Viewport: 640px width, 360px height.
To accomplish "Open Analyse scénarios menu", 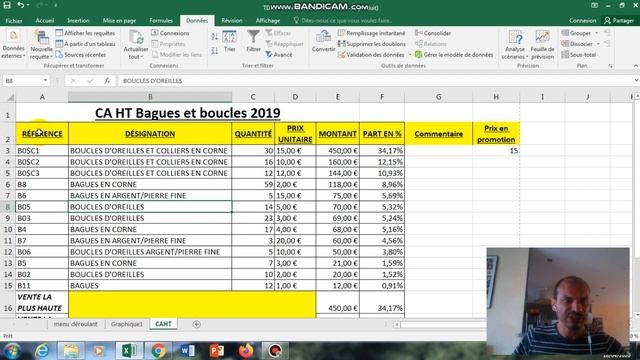I will pos(515,45).
